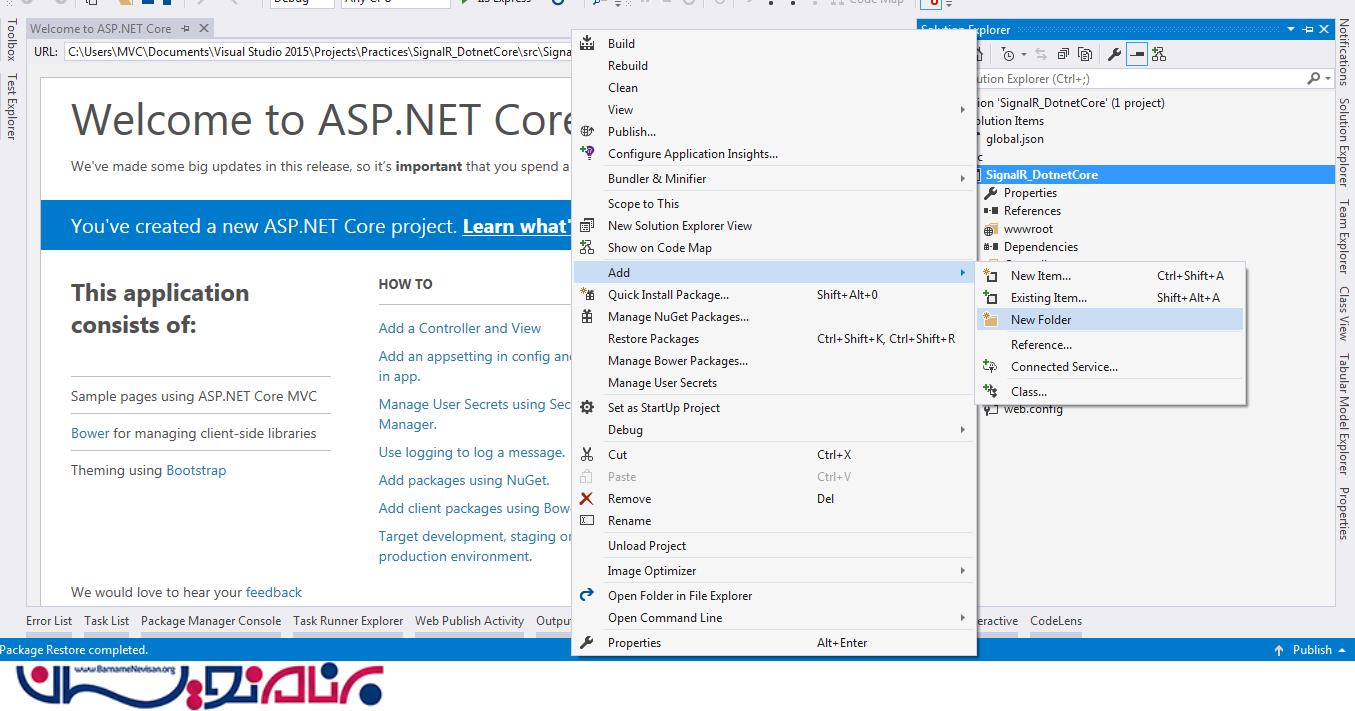1355x711 pixels.
Task: Select Rebuild in the context menu
Action: point(627,66)
